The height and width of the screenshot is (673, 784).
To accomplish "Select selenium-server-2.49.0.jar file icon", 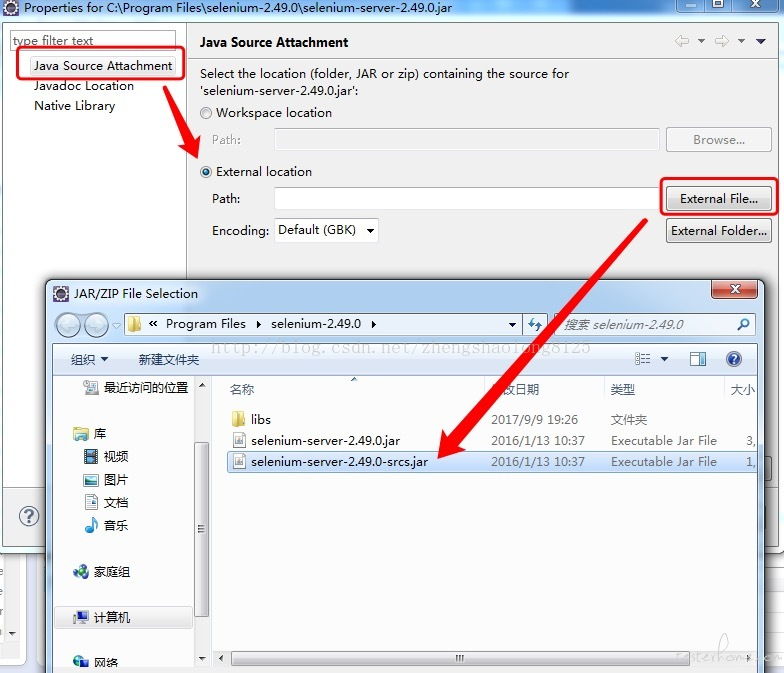I will click(239, 440).
